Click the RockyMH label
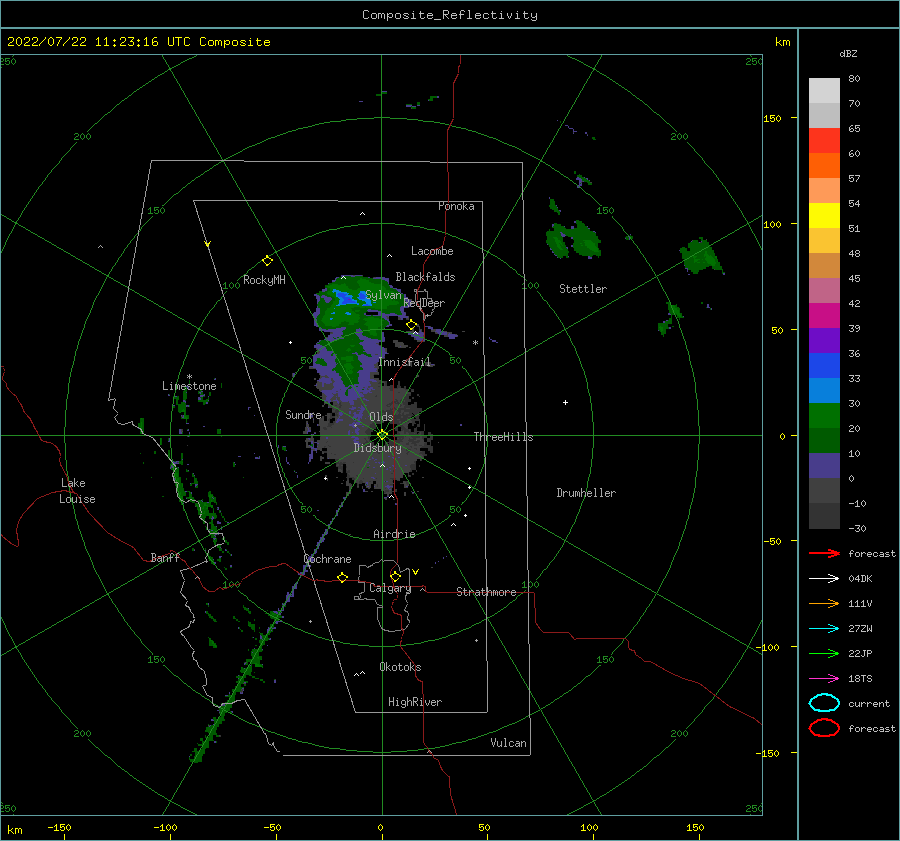This screenshot has width=900, height=841. (264, 280)
